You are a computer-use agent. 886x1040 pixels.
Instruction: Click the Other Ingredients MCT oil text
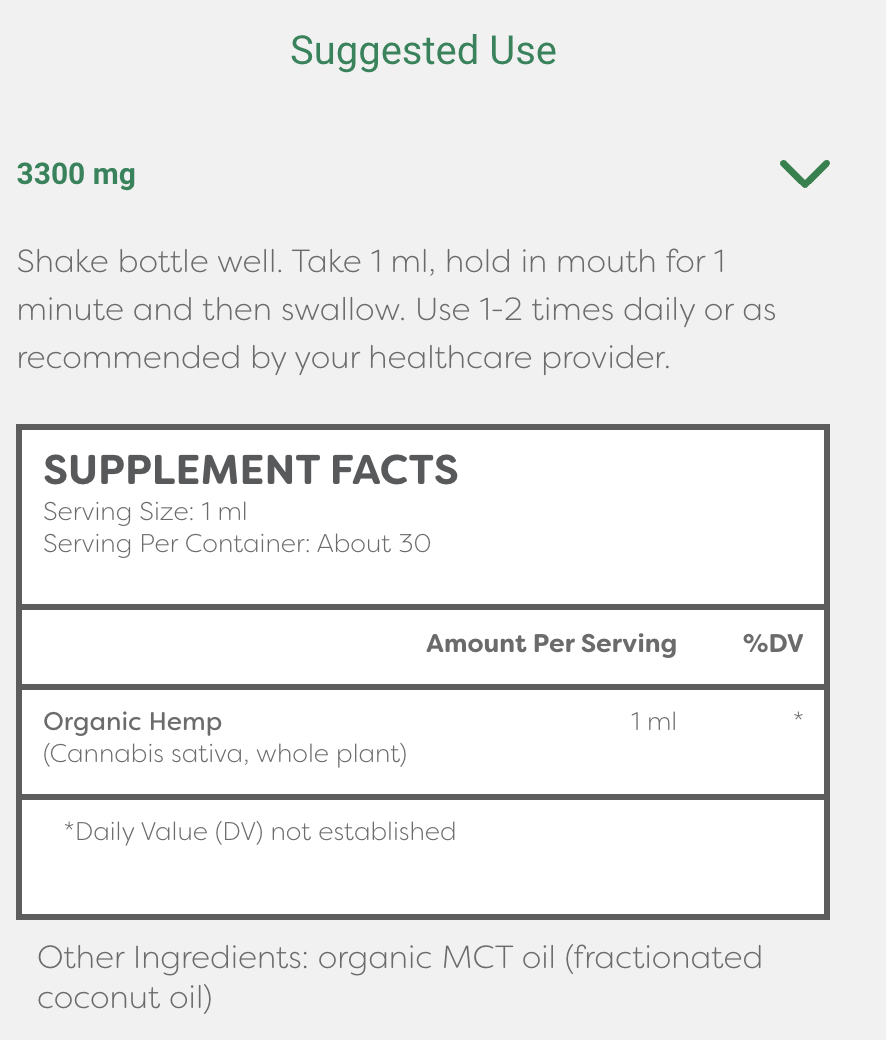pyautogui.click(x=400, y=958)
